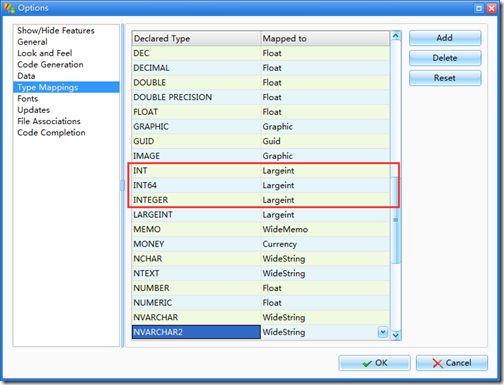Select the GUID declared type cell
The height and width of the screenshot is (385, 504).
point(196,141)
